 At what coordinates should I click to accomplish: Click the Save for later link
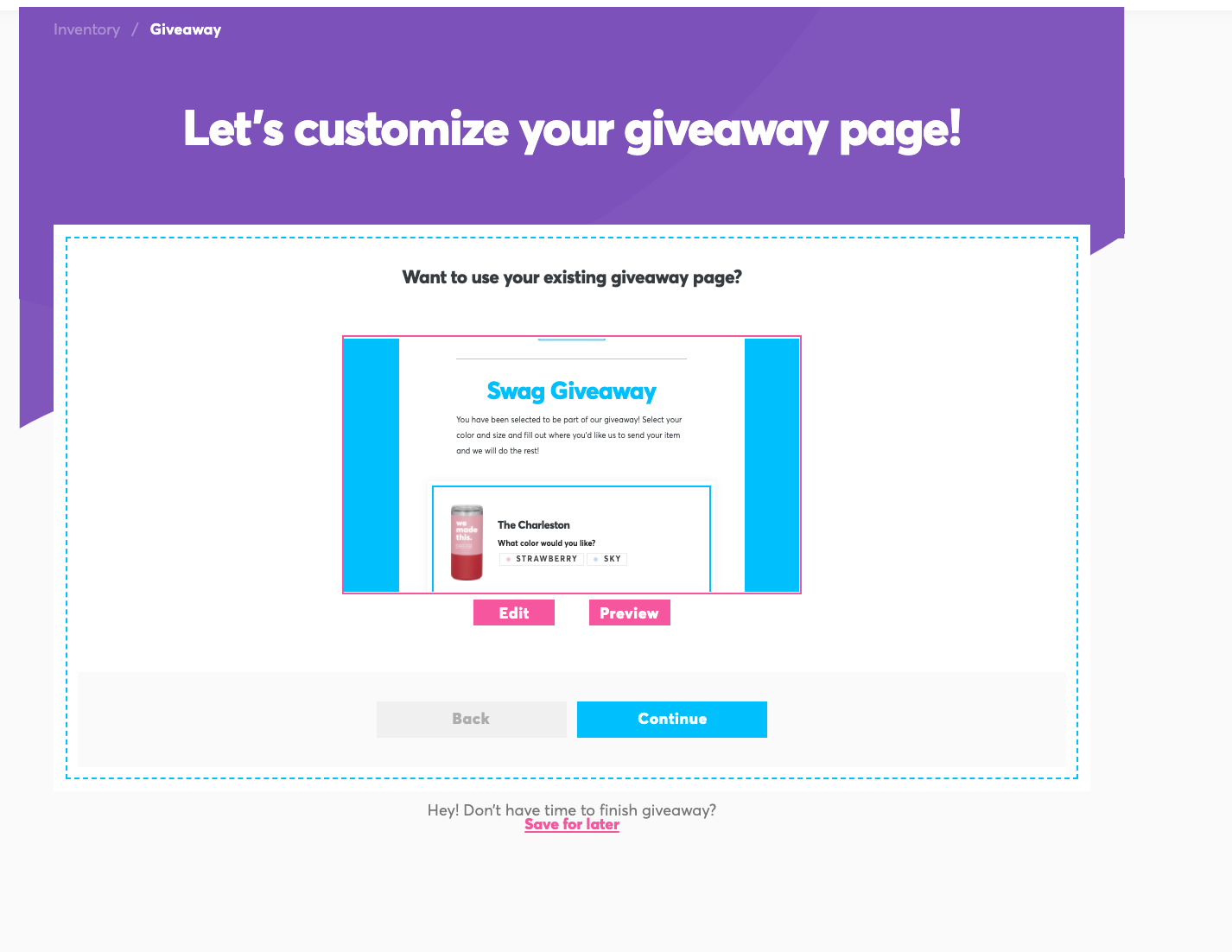click(571, 824)
